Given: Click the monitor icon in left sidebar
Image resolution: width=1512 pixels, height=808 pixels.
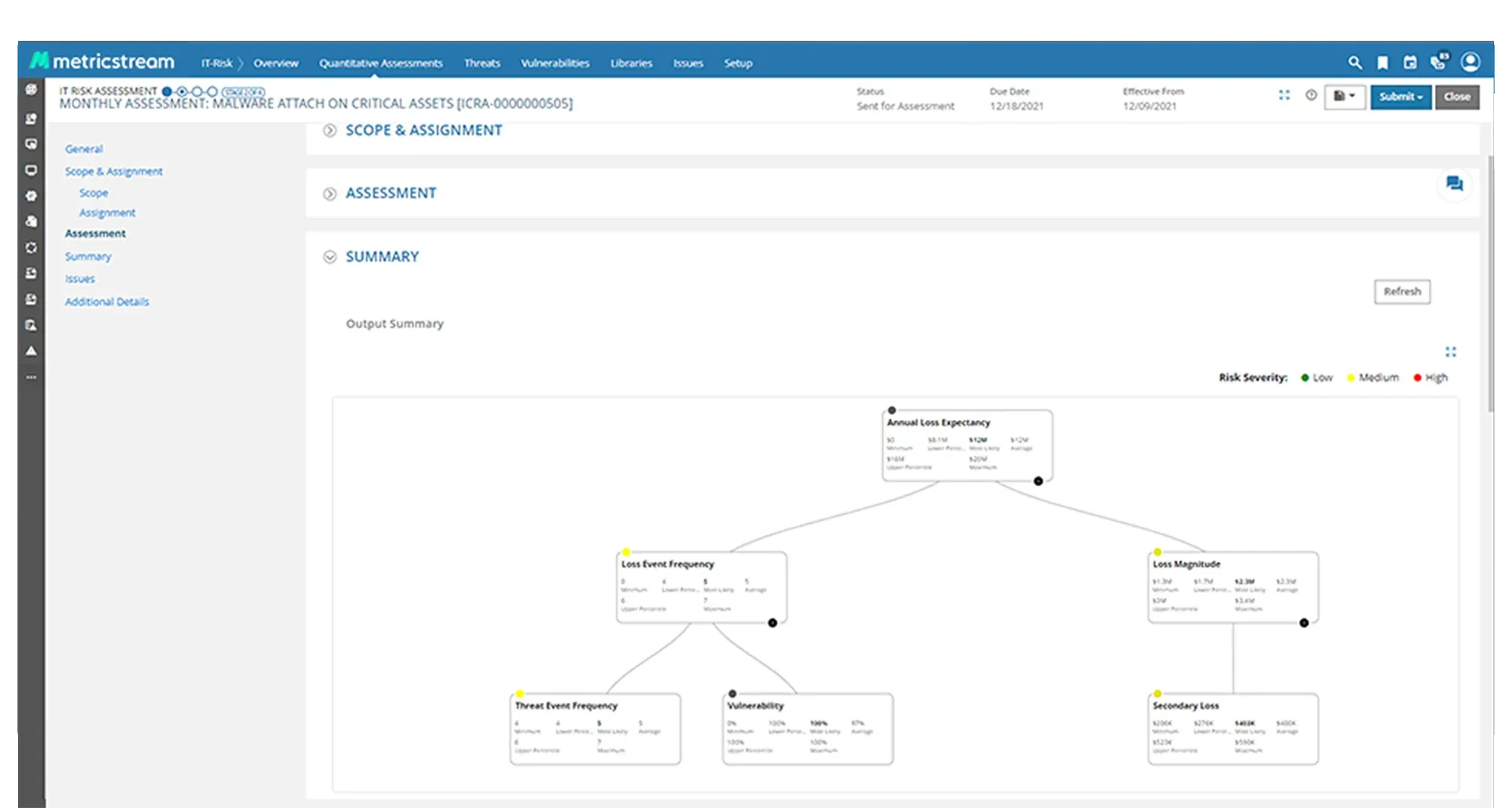Looking at the screenshot, I should tap(31, 170).
